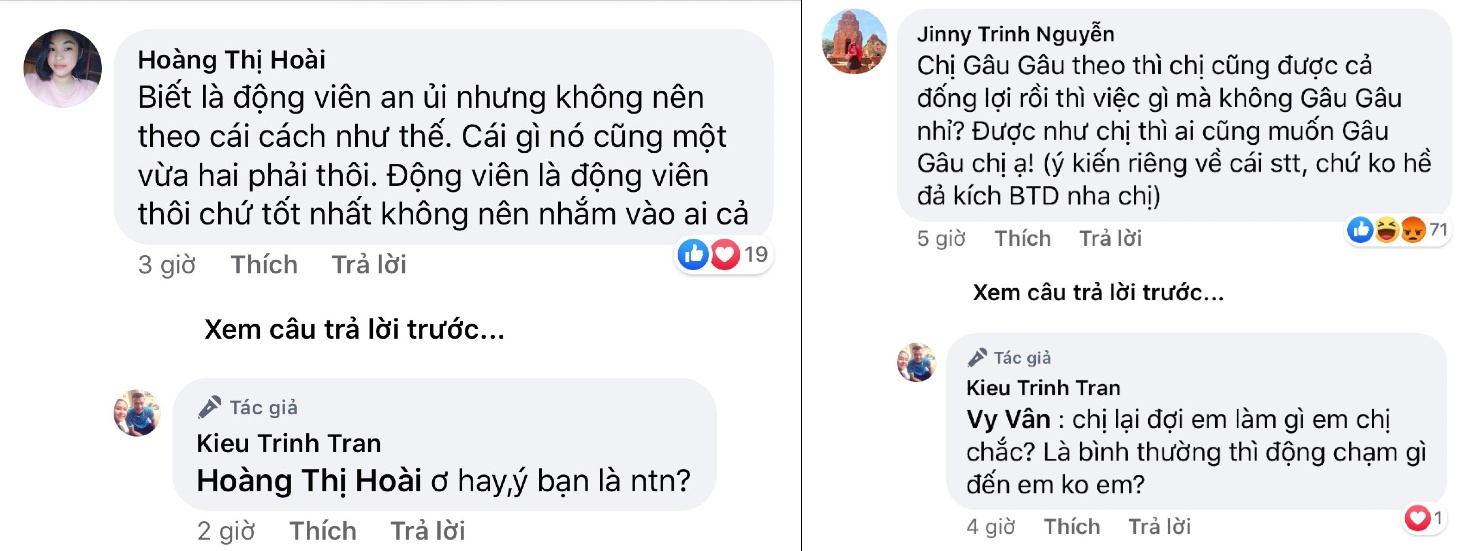Like Jinny Trinh Nguyễn's comment via Thích
This screenshot has height=551, width=1471.
coord(1022,239)
